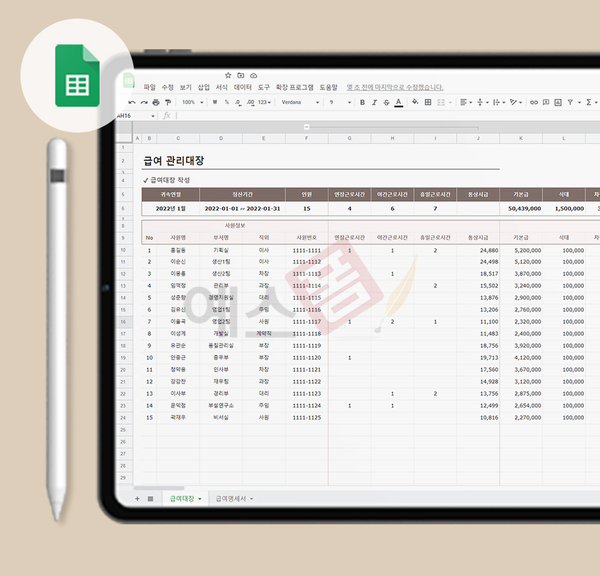This screenshot has width=600, height=576.
Task: Open the 보기 menu
Action: click(186, 87)
